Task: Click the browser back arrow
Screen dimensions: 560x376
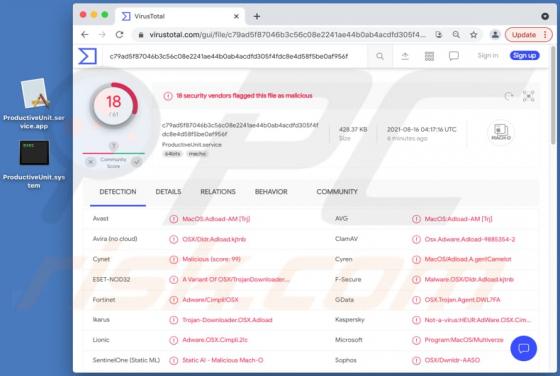Action: [85, 35]
